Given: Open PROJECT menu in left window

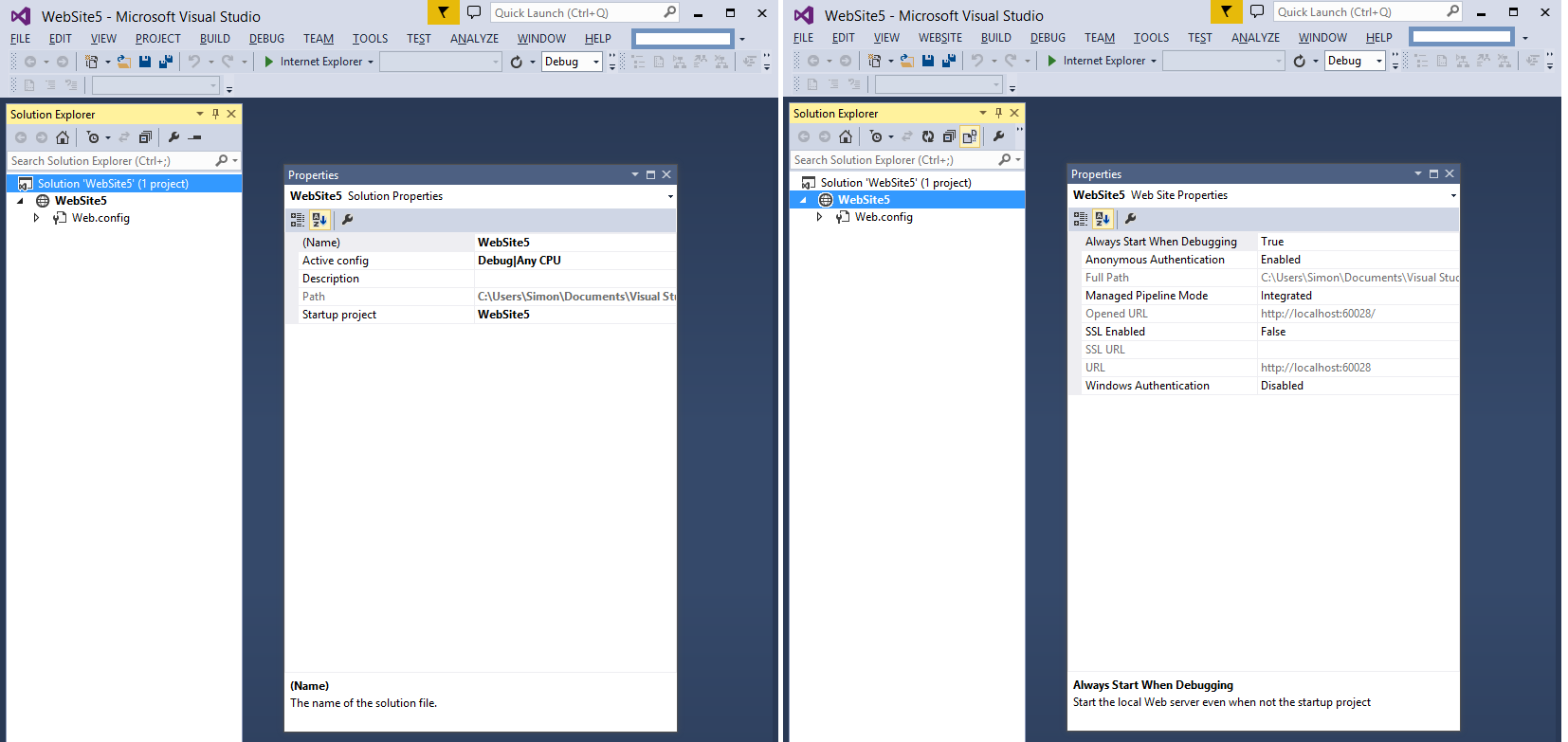Looking at the screenshot, I should [157, 39].
